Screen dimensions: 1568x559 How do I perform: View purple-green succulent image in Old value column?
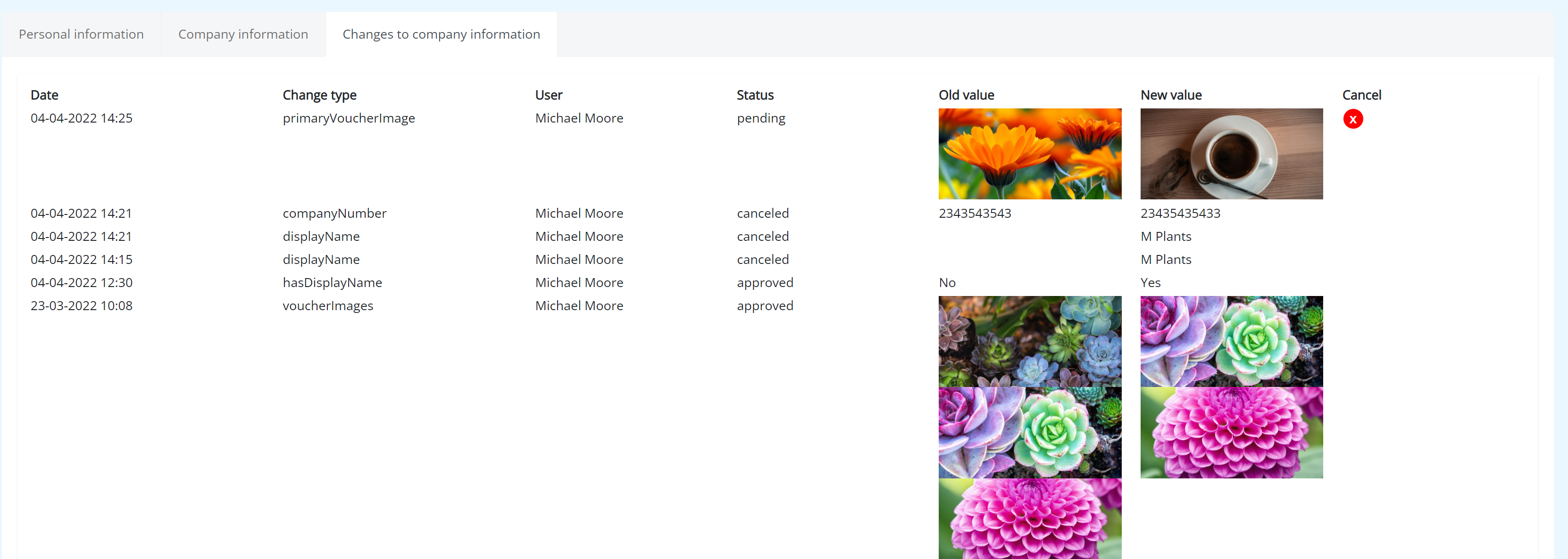pos(1029,433)
